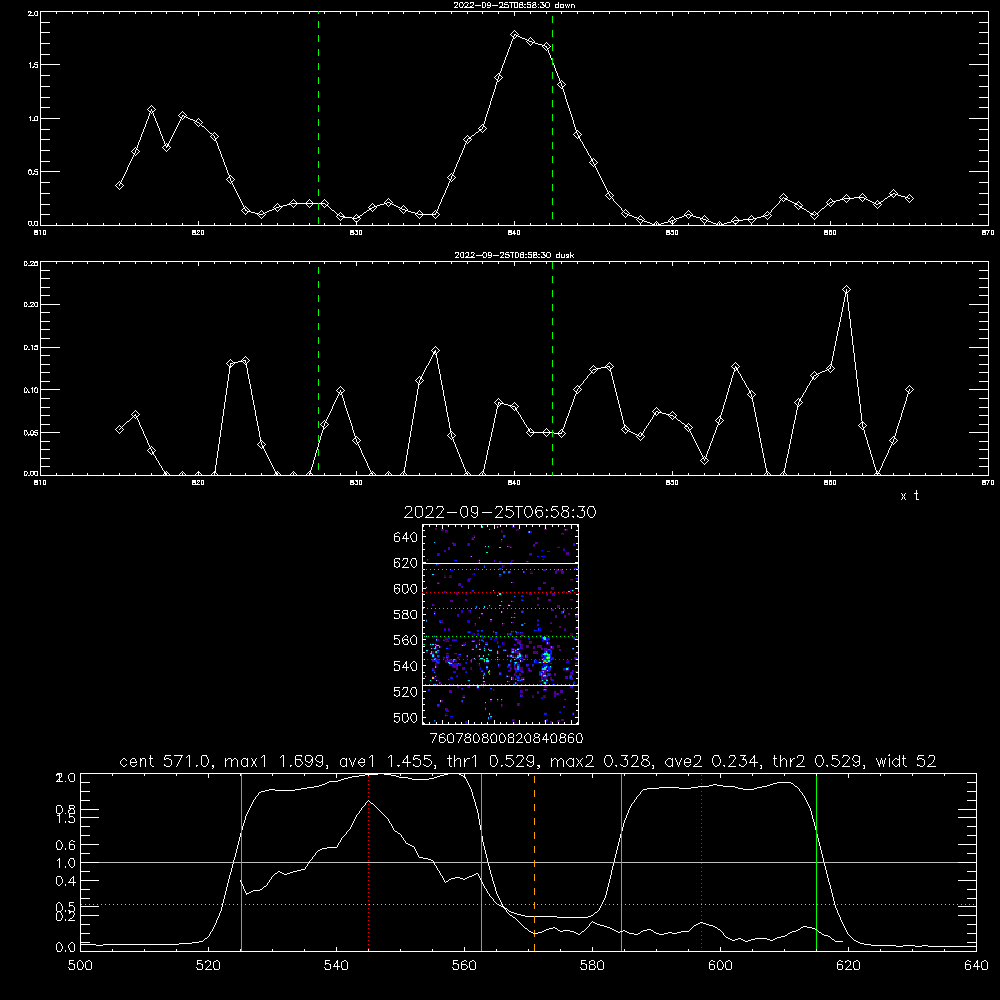Click the red dotted line near 597
Image resolution: width=1000 pixels, height=1000 pixels.
click(x=702, y=862)
